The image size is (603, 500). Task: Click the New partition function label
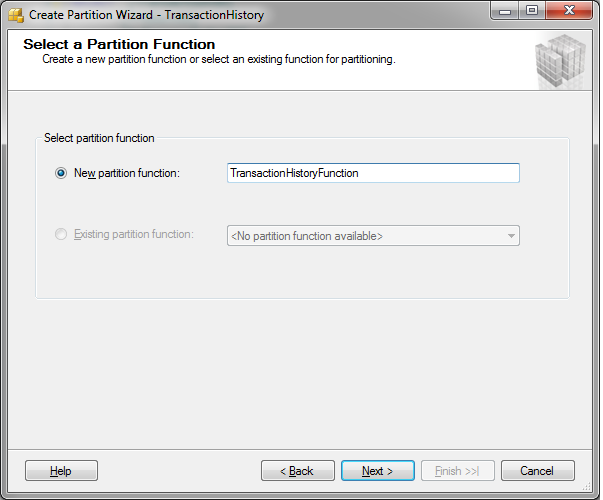pyautogui.click(x=127, y=173)
